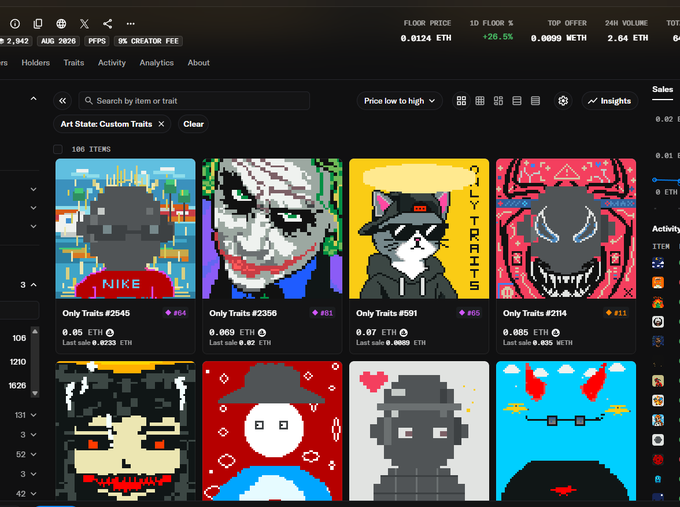Screen dimensions: 680x507
Task: Open the Activity tab
Action: 111,63
